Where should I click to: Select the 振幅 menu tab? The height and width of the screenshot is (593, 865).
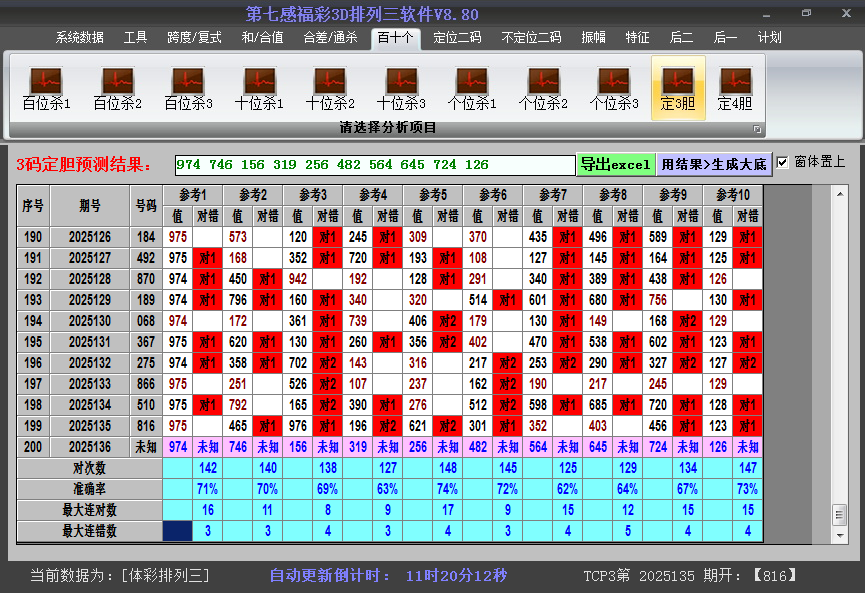pyautogui.click(x=594, y=38)
